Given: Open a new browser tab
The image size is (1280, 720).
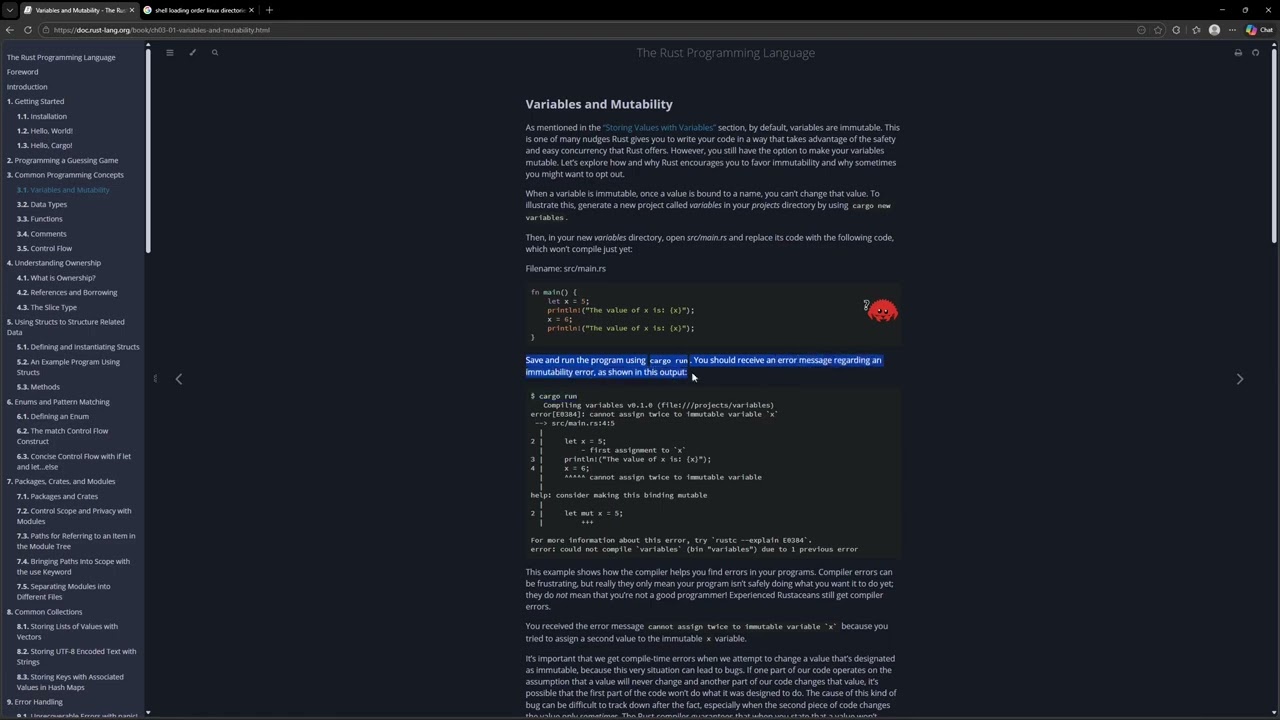Looking at the screenshot, I should point(269,10).
